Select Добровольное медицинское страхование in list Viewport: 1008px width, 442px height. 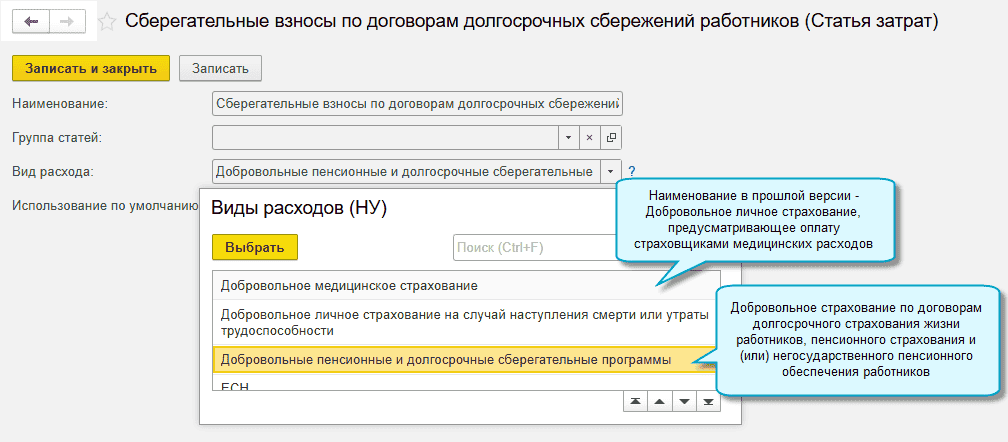342,285
